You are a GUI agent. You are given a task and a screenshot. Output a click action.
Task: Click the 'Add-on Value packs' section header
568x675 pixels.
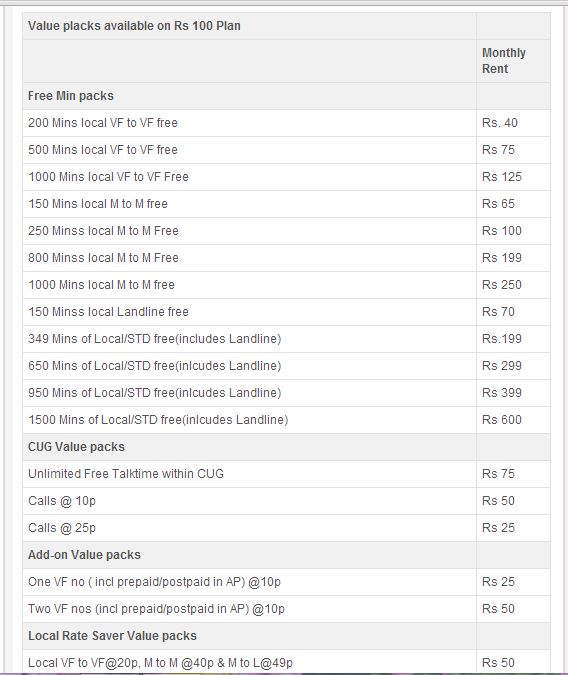[84, 555]
